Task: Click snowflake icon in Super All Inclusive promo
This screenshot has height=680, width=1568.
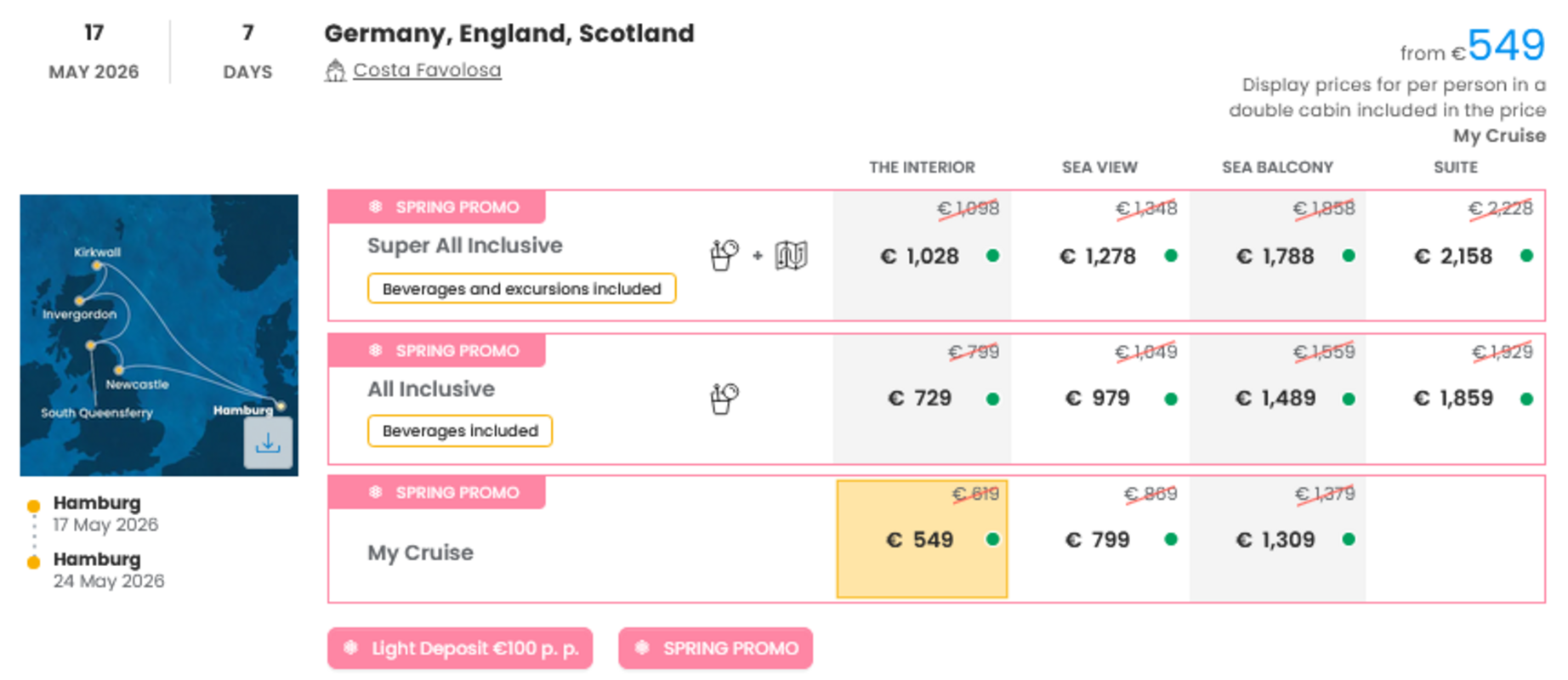Action: click(375, 207)
